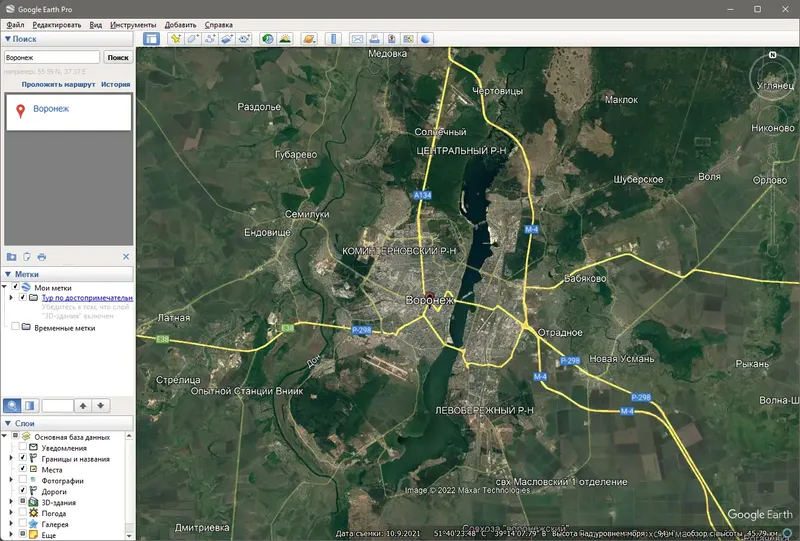Click the Move joystick below the compass

pos(772,120)
